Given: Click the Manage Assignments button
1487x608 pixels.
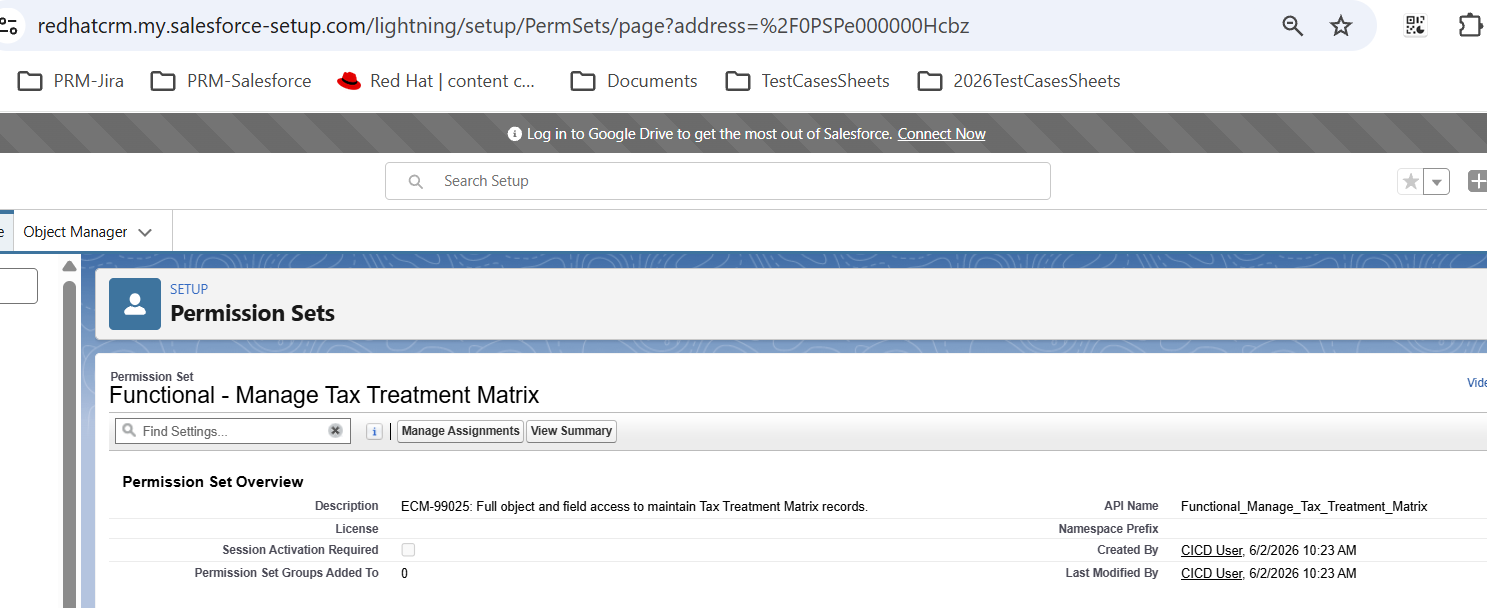Looking at the screenshot, I should pos(460,431).
